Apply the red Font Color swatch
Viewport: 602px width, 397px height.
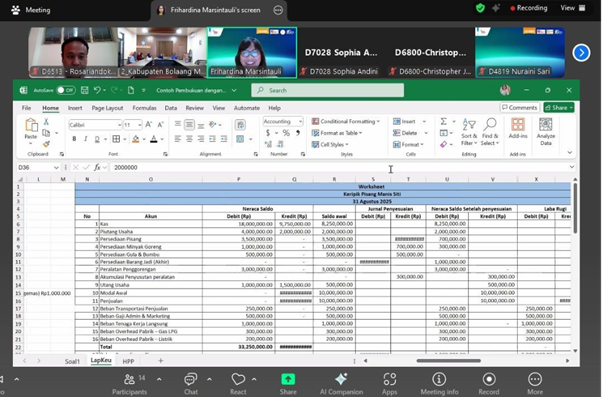point(154,139)
